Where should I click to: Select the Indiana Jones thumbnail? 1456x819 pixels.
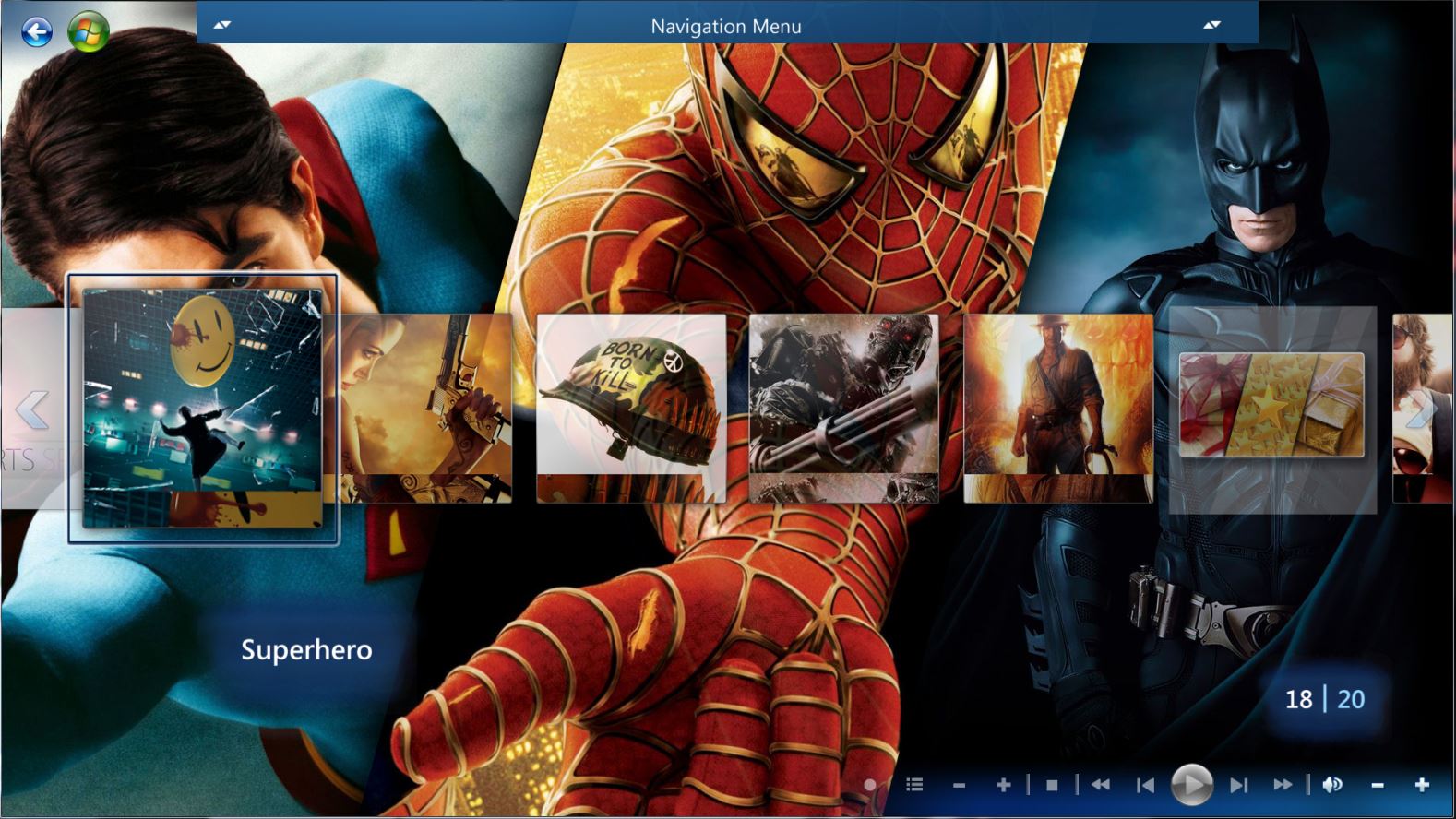(x=1058, y=408)
